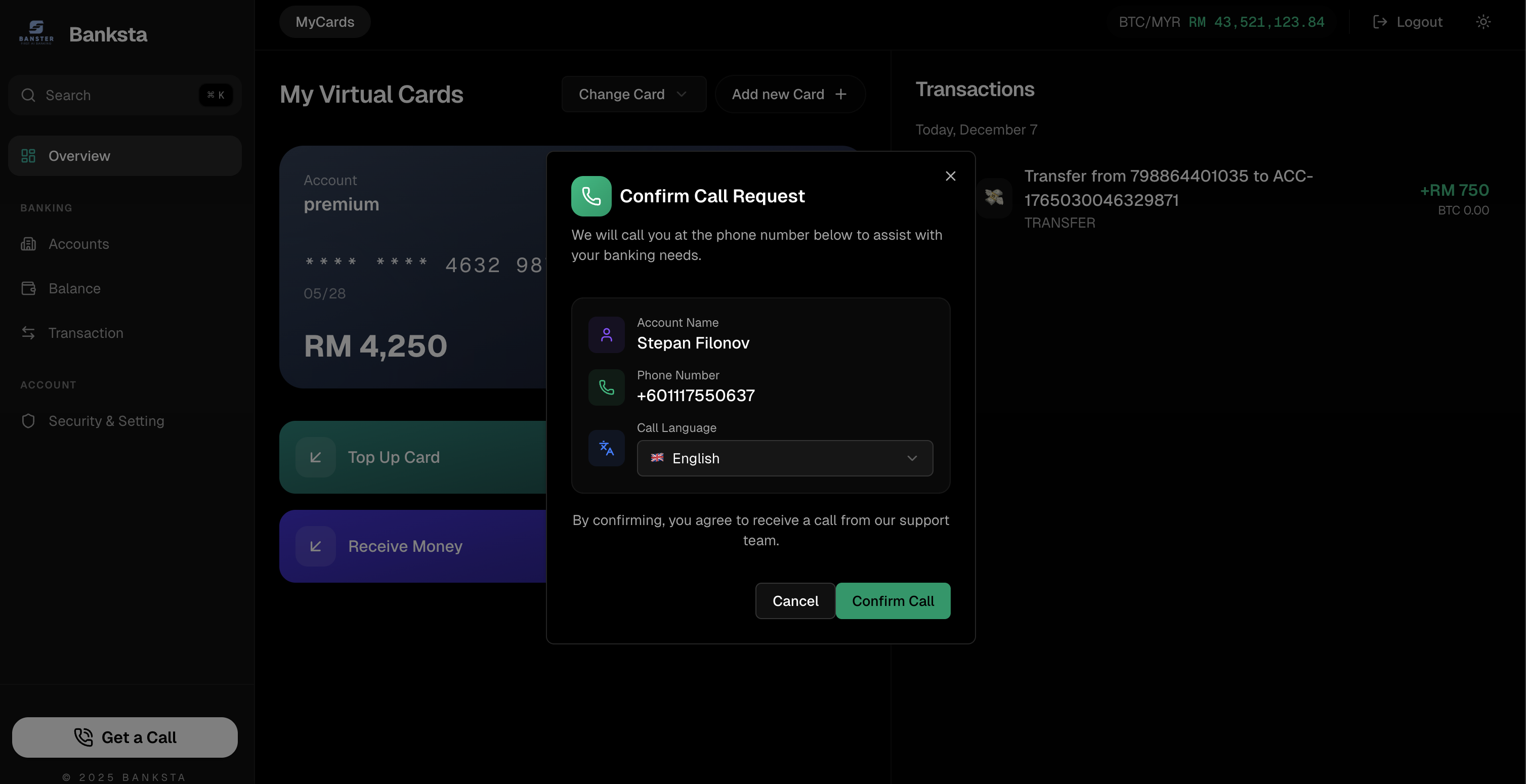Open the Accounts sidebar item
The height and width of the screenshot is (784, 1526).
tap(78, 244)
